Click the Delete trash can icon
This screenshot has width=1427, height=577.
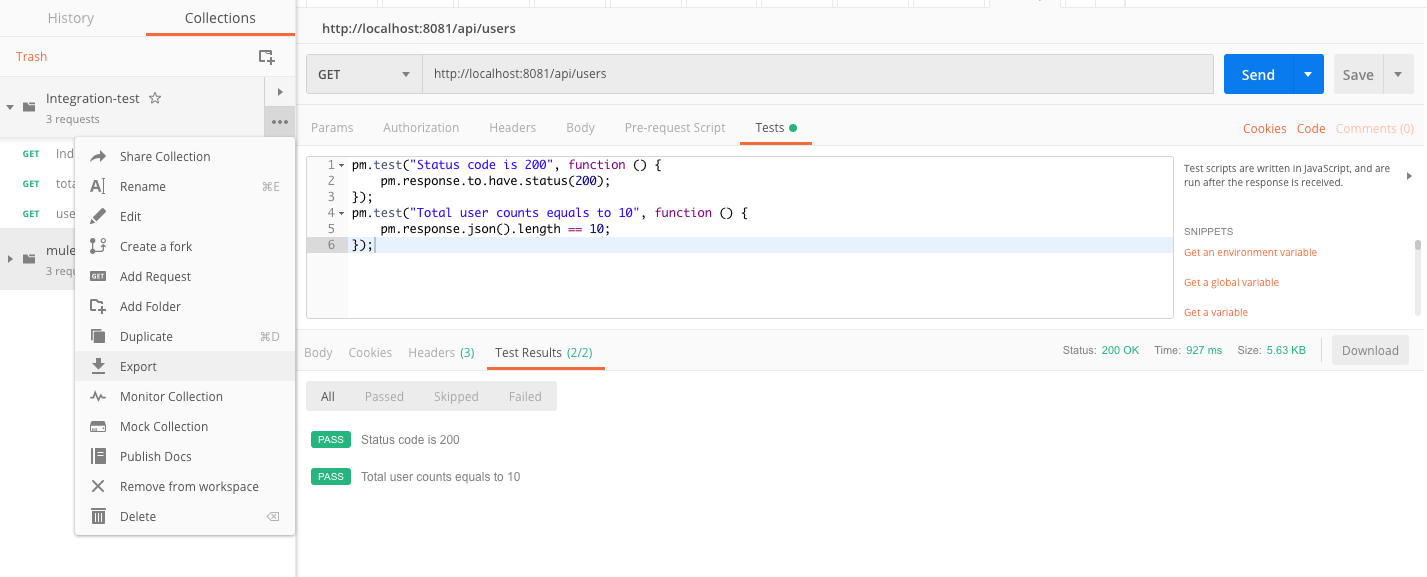[x=98, y=517]
